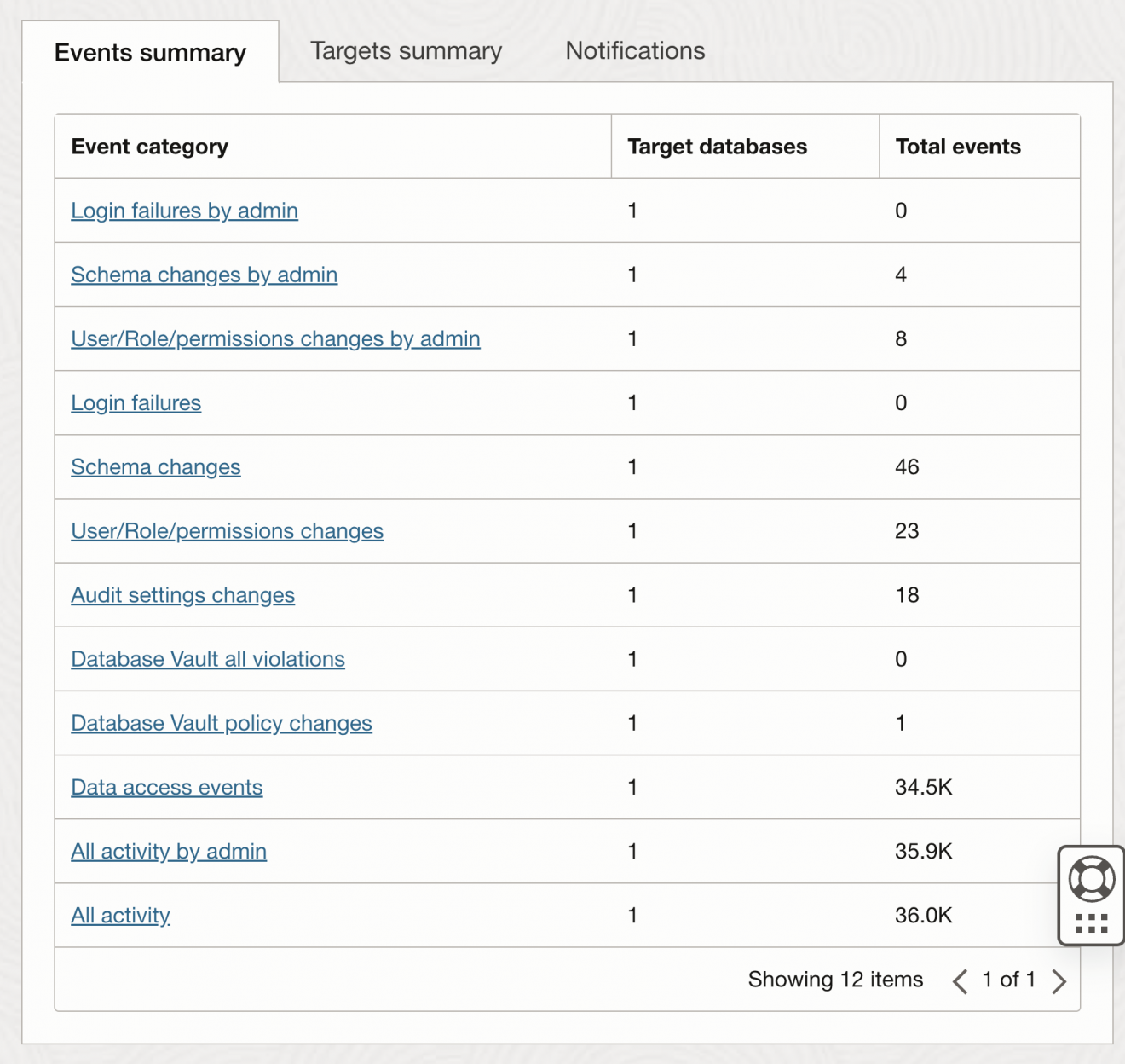This screenshot has height=1064, width=1125.
Task: View All activity by admin events
Action: 169,851
